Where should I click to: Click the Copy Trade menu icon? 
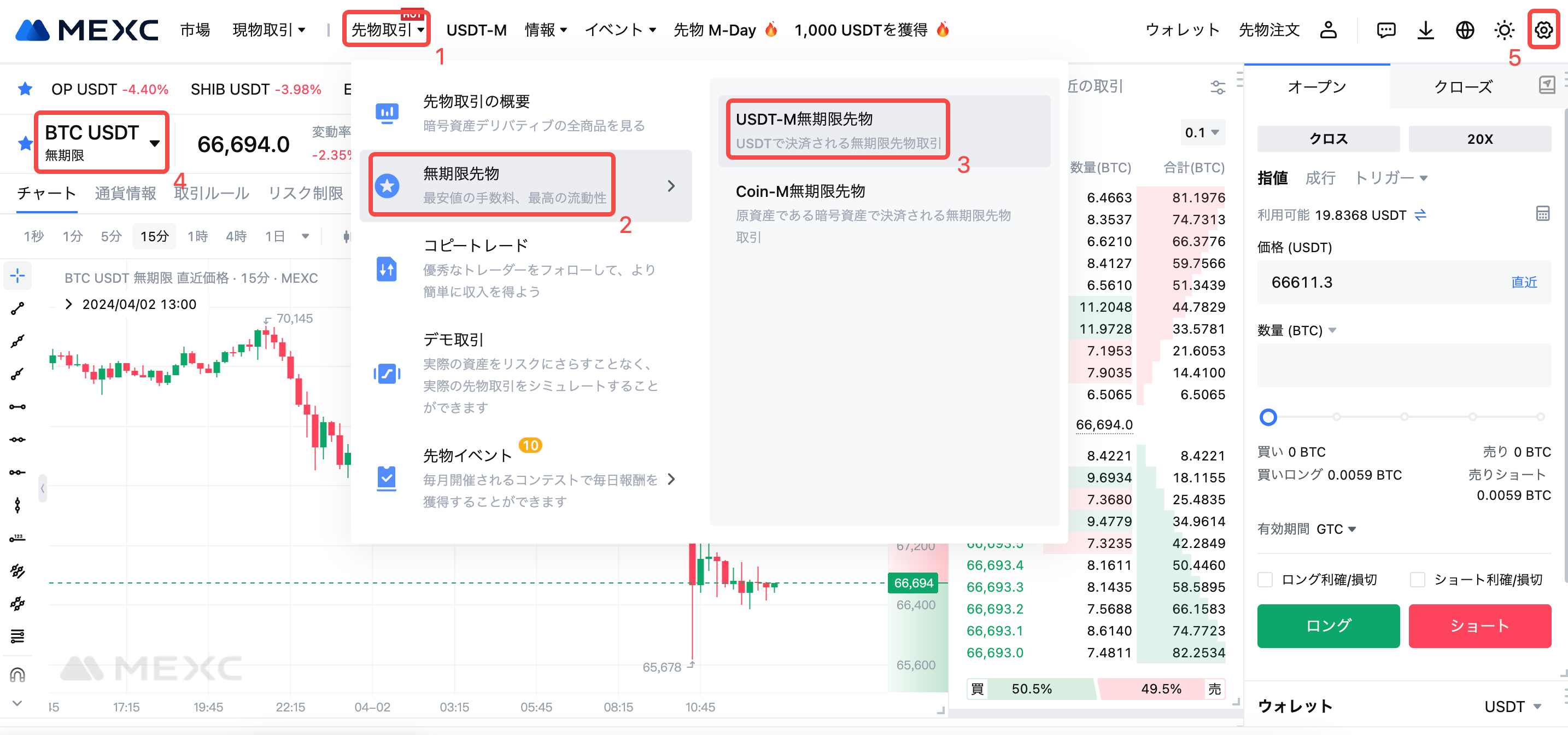point(387,269)
